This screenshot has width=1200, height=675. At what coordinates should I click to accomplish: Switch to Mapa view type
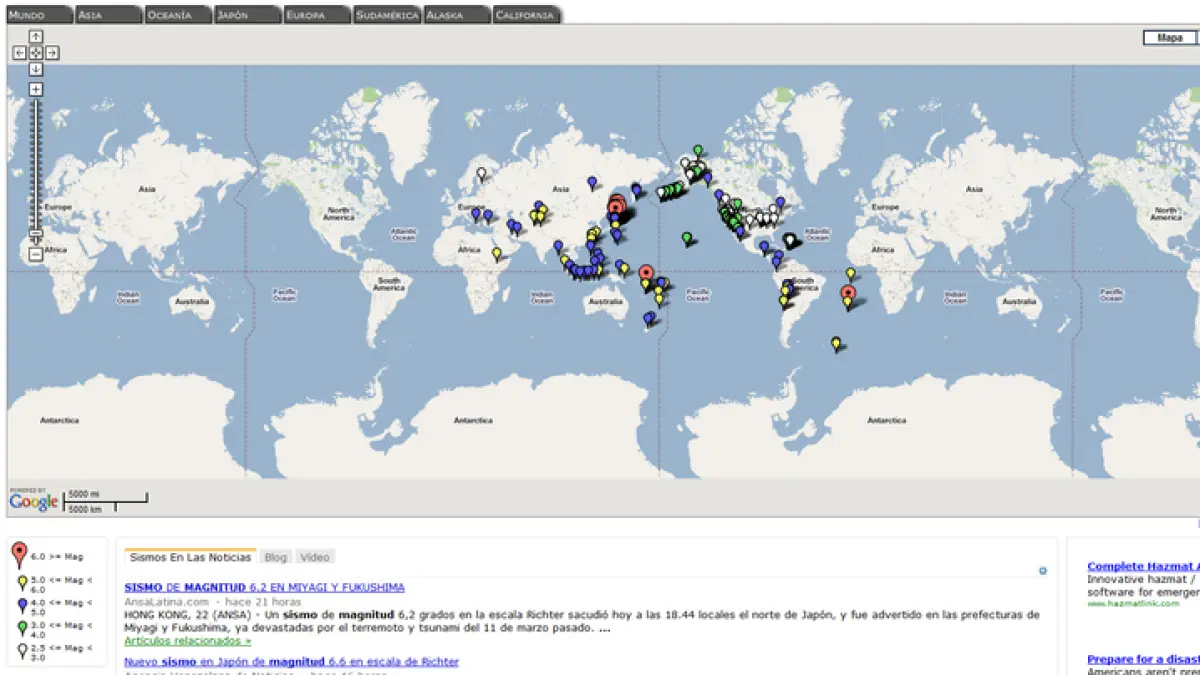tap(1169, 38)
